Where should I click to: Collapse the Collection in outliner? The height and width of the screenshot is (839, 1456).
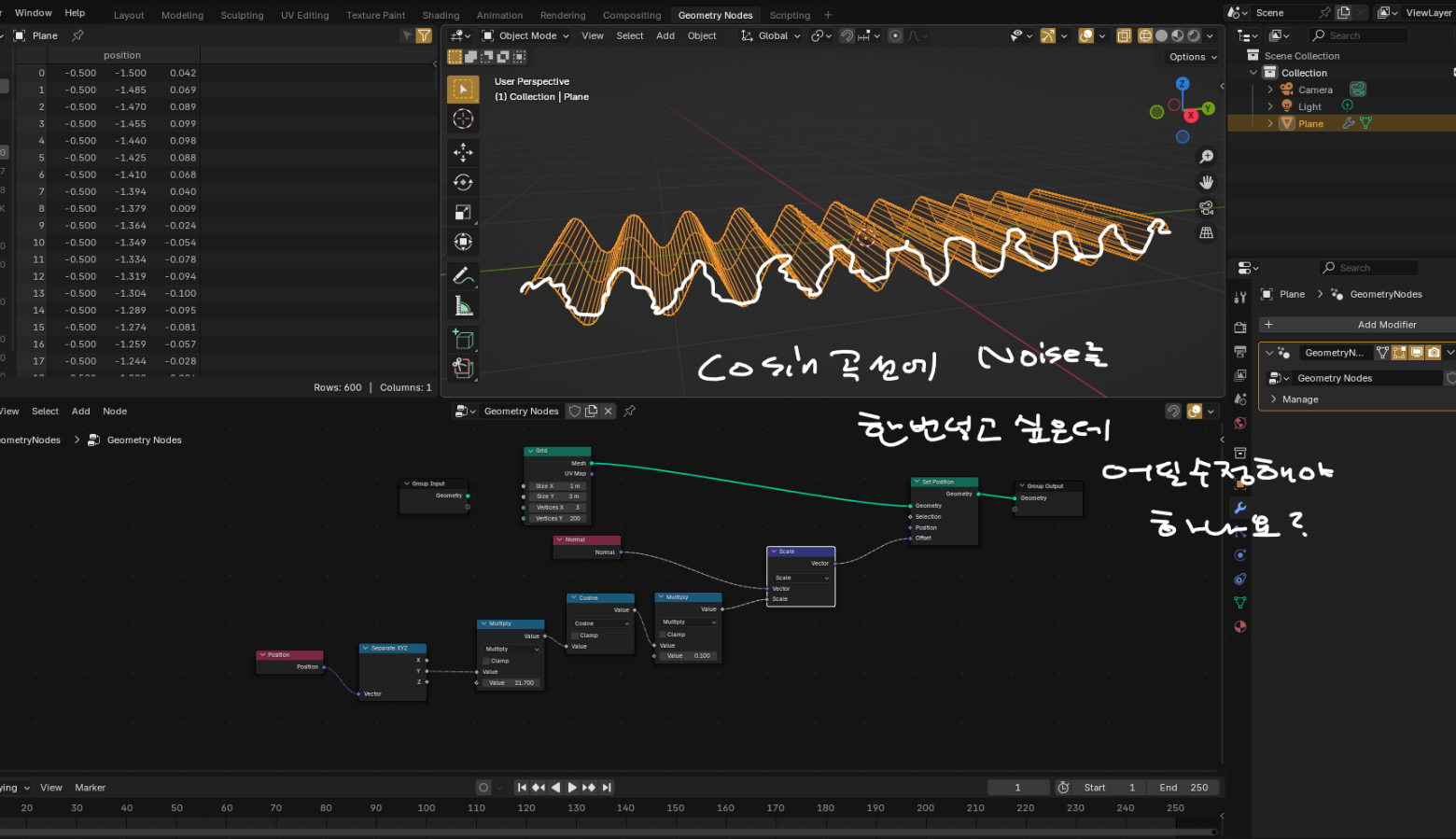pyautogui.click(x=1253, y=73)
